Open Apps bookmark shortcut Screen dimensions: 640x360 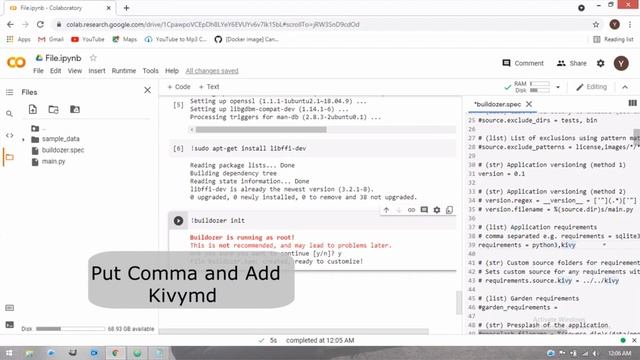point(18,39)
